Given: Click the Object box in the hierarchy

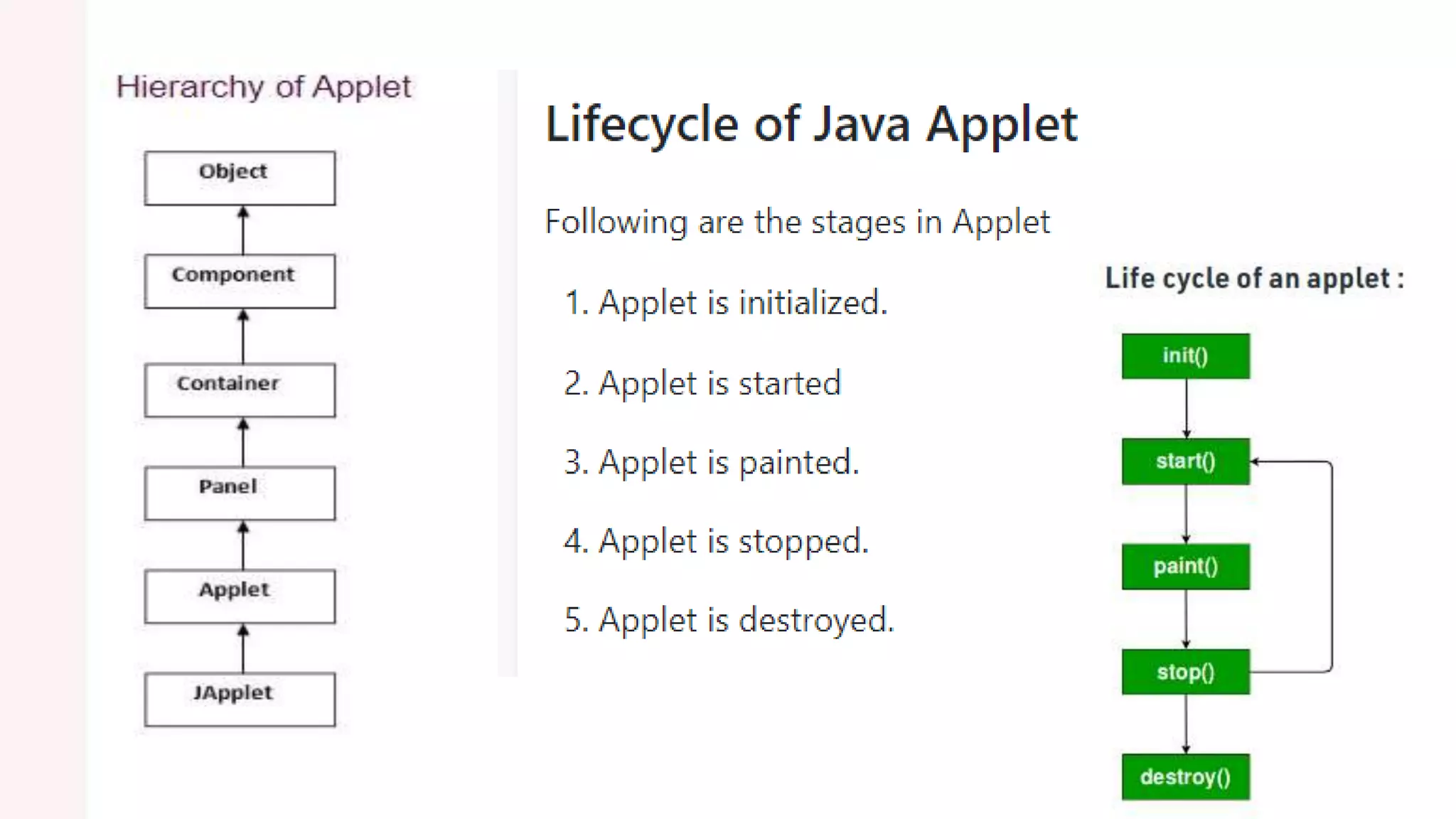Looking at the screenshot, I should pyautogui.click(x=240, y=178).
